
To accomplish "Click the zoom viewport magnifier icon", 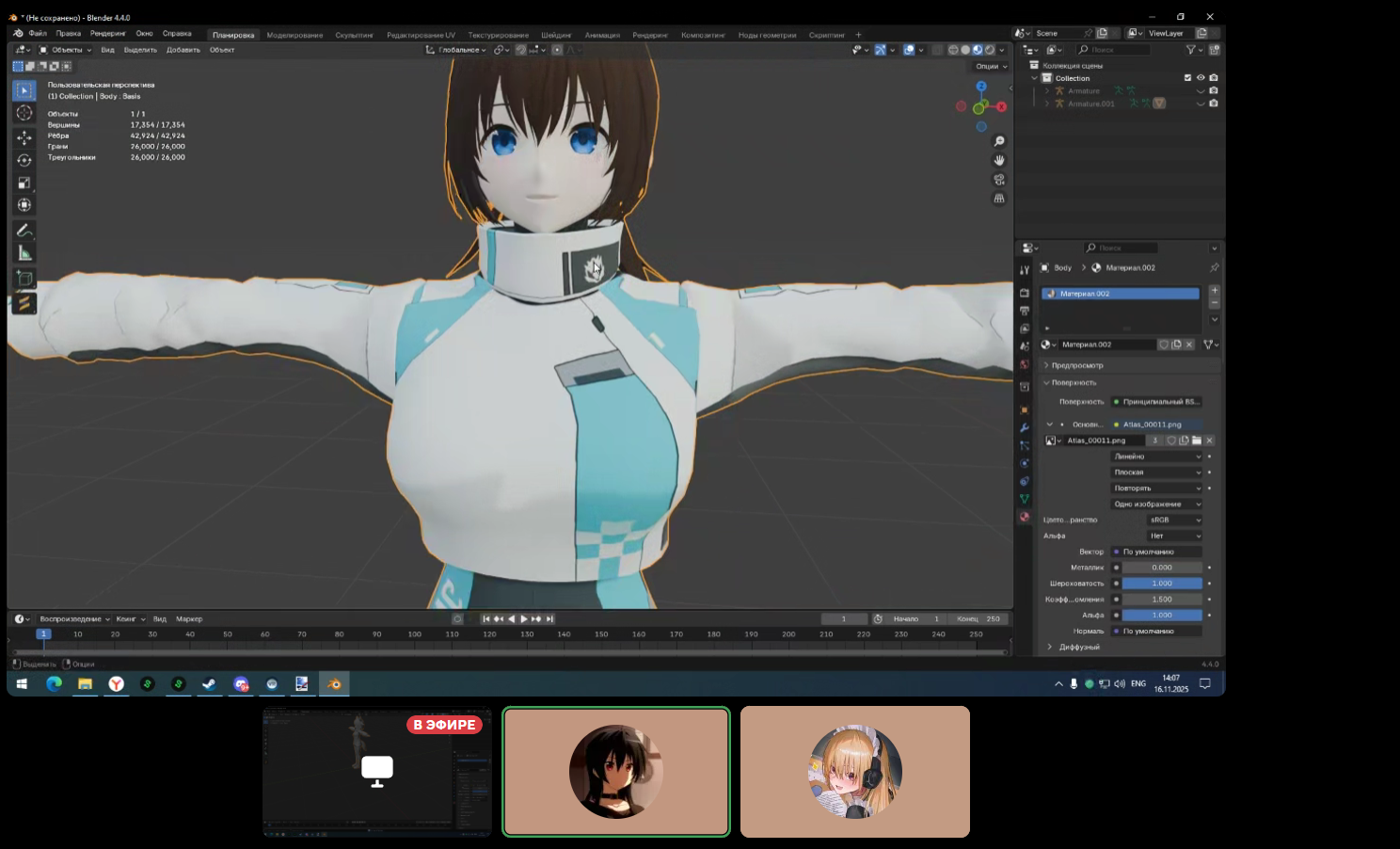I will tap(999, 141).
